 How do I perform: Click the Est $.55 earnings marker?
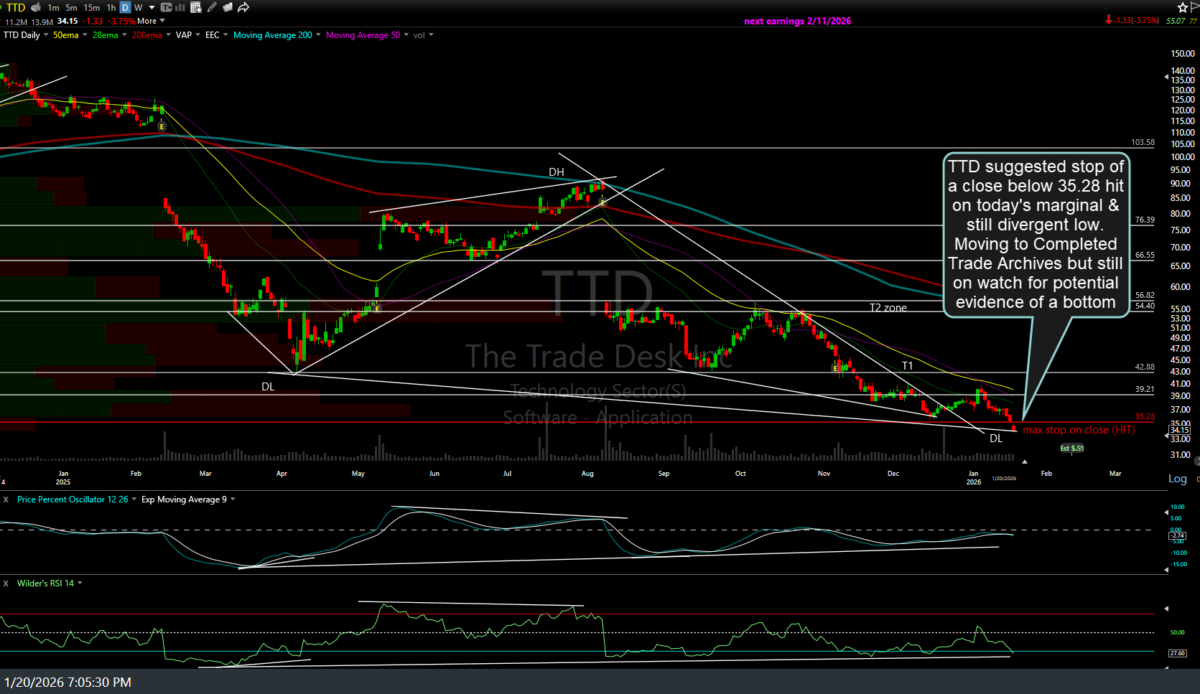[1071, 447]
